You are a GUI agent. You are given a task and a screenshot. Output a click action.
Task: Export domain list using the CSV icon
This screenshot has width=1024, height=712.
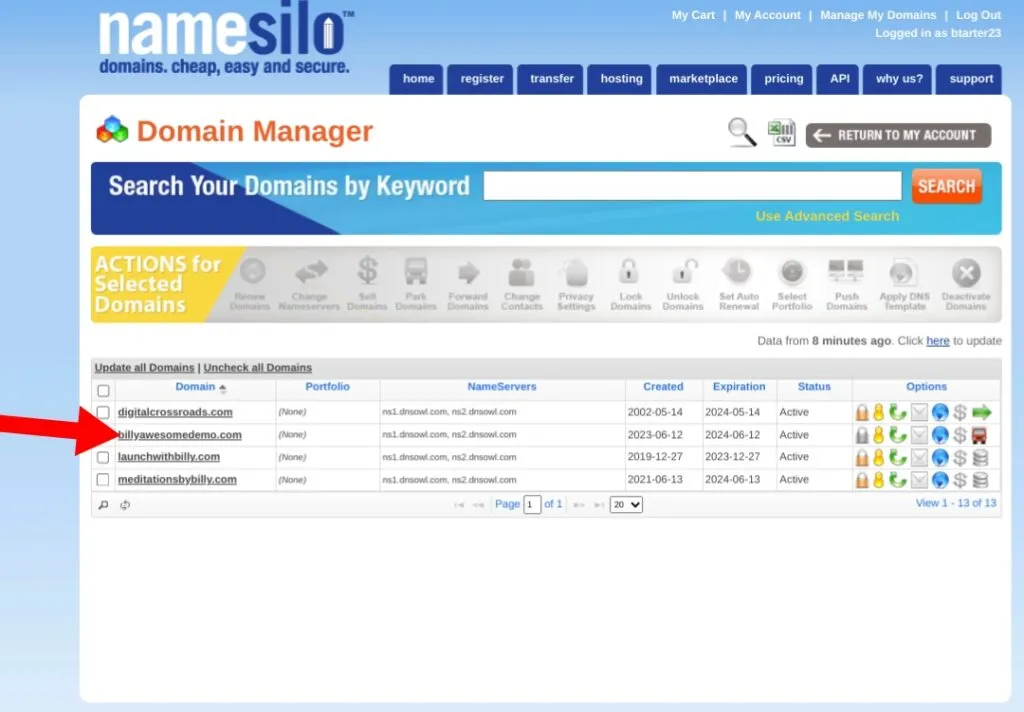[x=780, y=132]
